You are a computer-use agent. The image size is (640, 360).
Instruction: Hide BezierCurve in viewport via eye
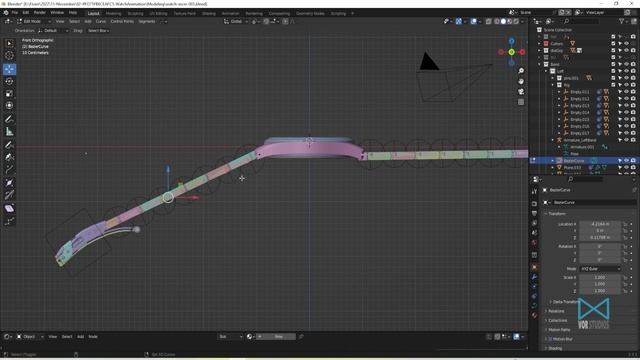tap(627, 160)
